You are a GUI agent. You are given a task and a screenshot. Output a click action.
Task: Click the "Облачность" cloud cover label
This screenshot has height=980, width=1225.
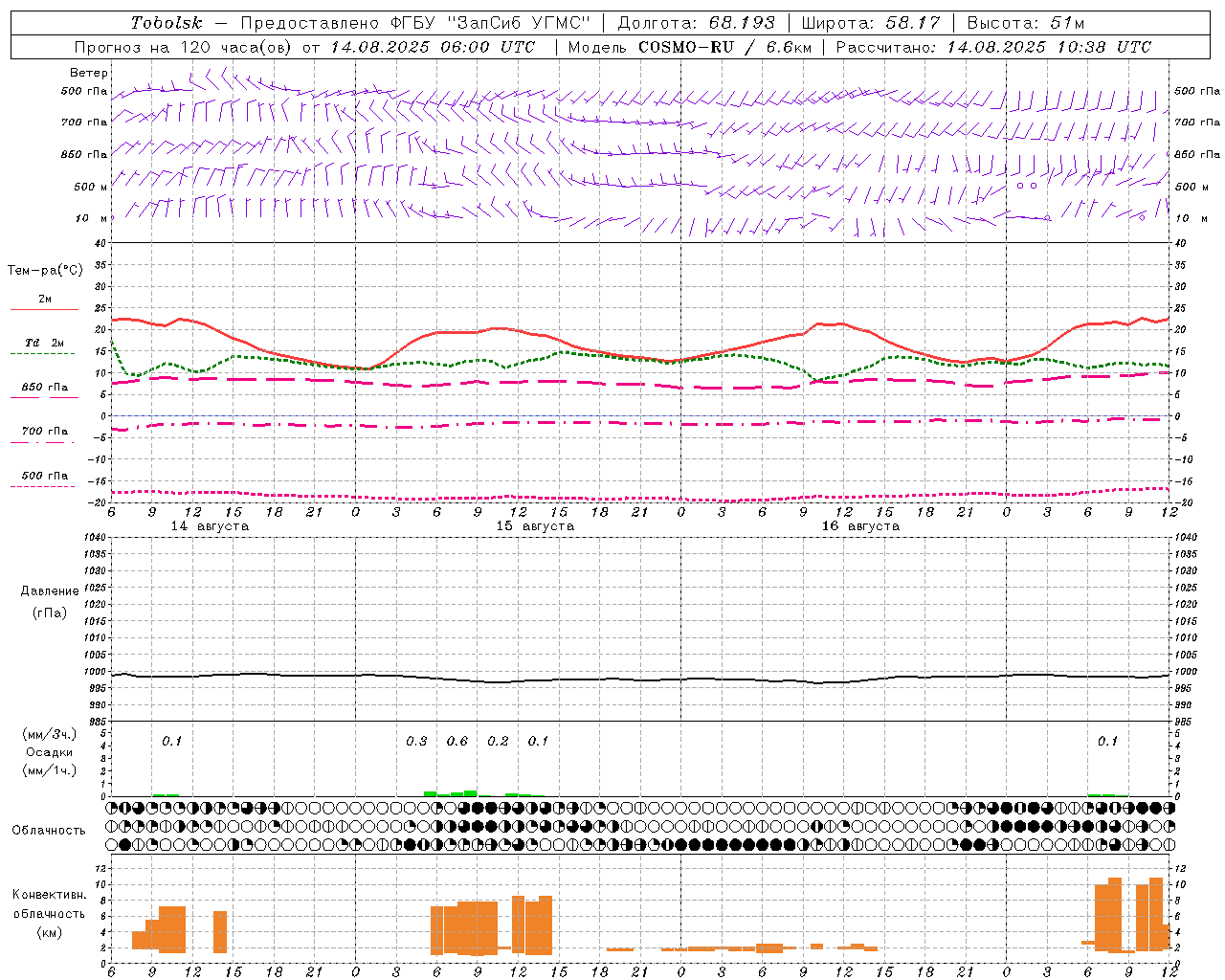pos(49,830)
